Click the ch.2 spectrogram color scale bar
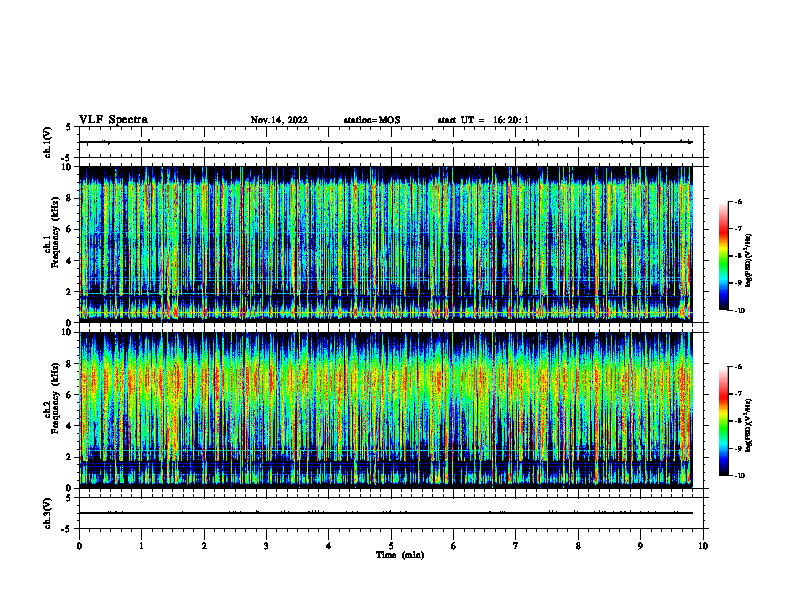The width and height of the screenshot is (792, 612). [723, 421]
